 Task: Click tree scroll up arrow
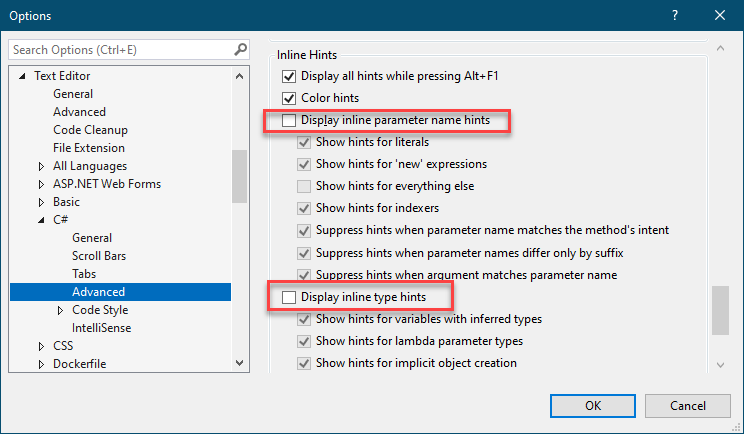tap(240, 76)
